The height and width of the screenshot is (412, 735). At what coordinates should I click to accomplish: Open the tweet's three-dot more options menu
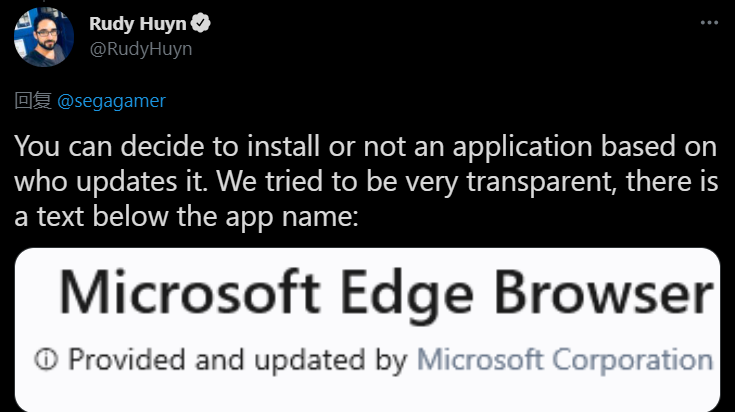click(x=708, y=25)
